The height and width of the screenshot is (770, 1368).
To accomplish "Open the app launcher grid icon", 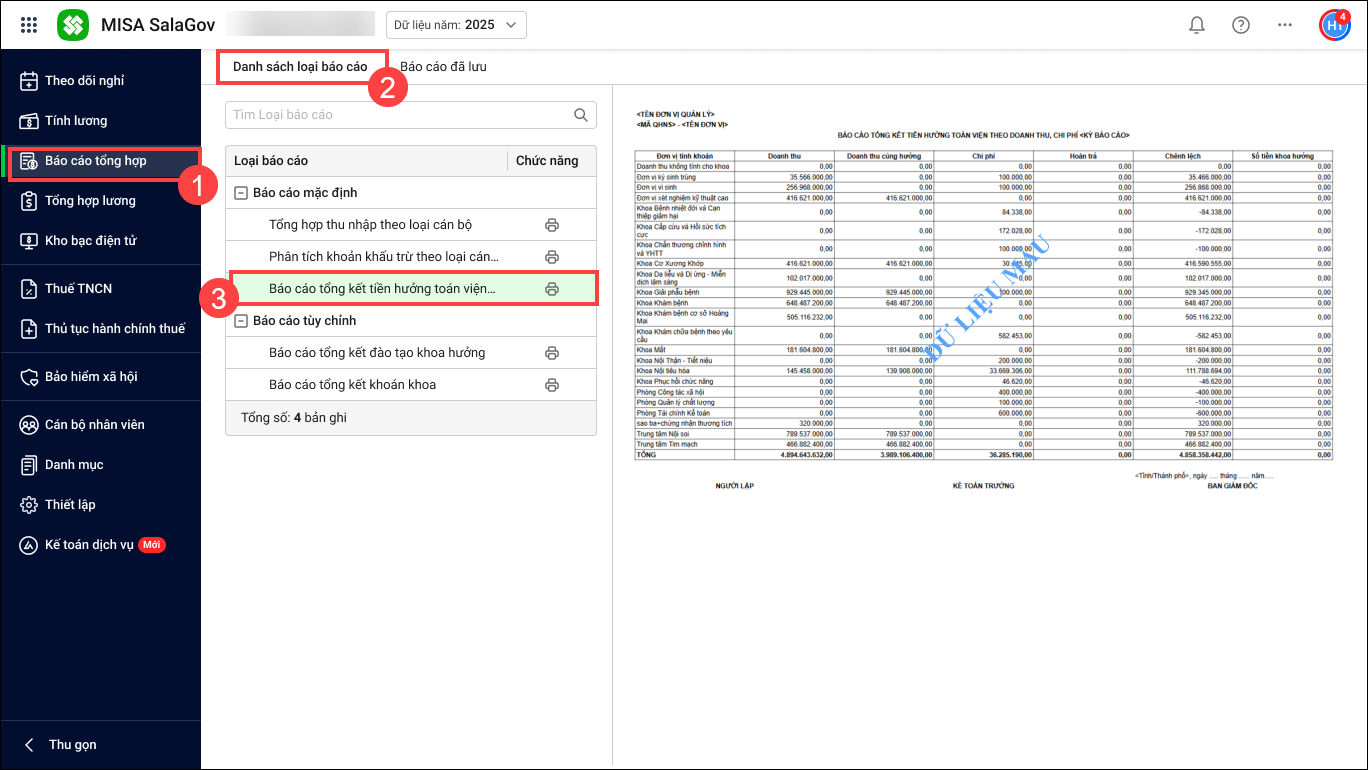I will 29,25.
